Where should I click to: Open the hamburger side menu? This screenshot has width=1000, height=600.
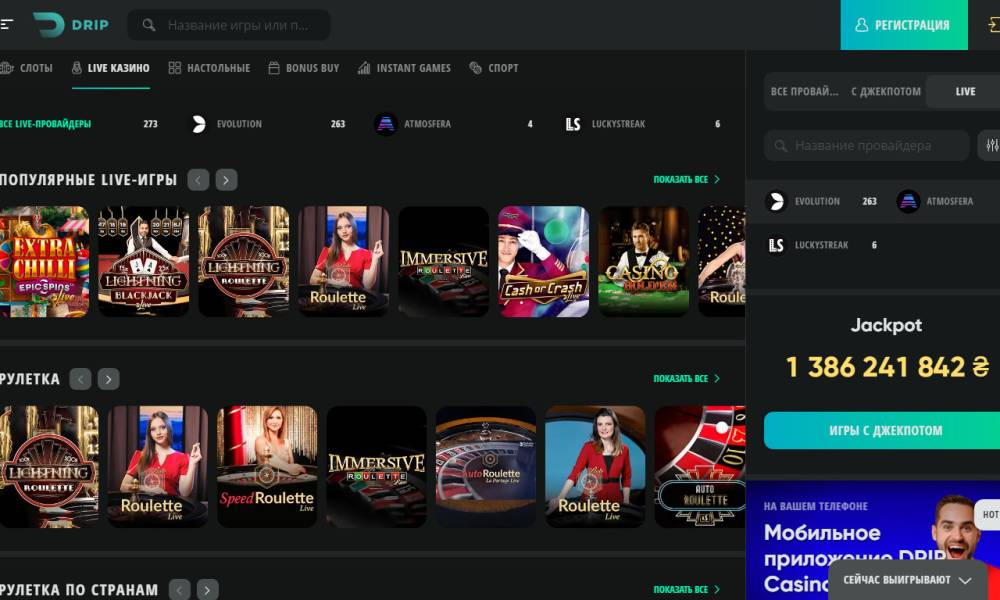coord(6,25)
